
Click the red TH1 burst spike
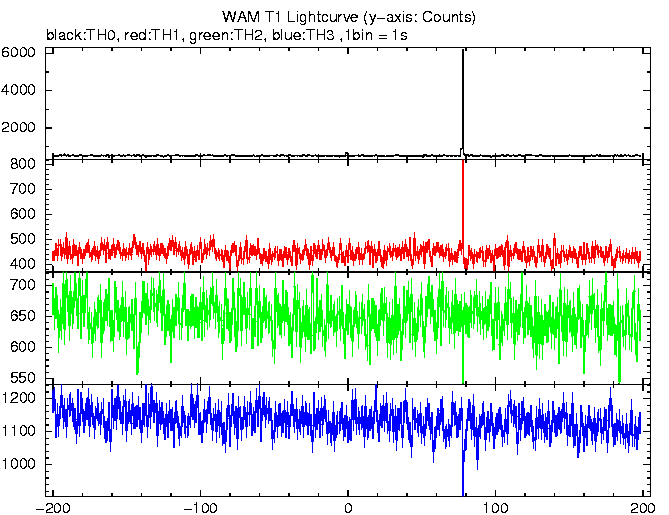(x=463, y=203)
